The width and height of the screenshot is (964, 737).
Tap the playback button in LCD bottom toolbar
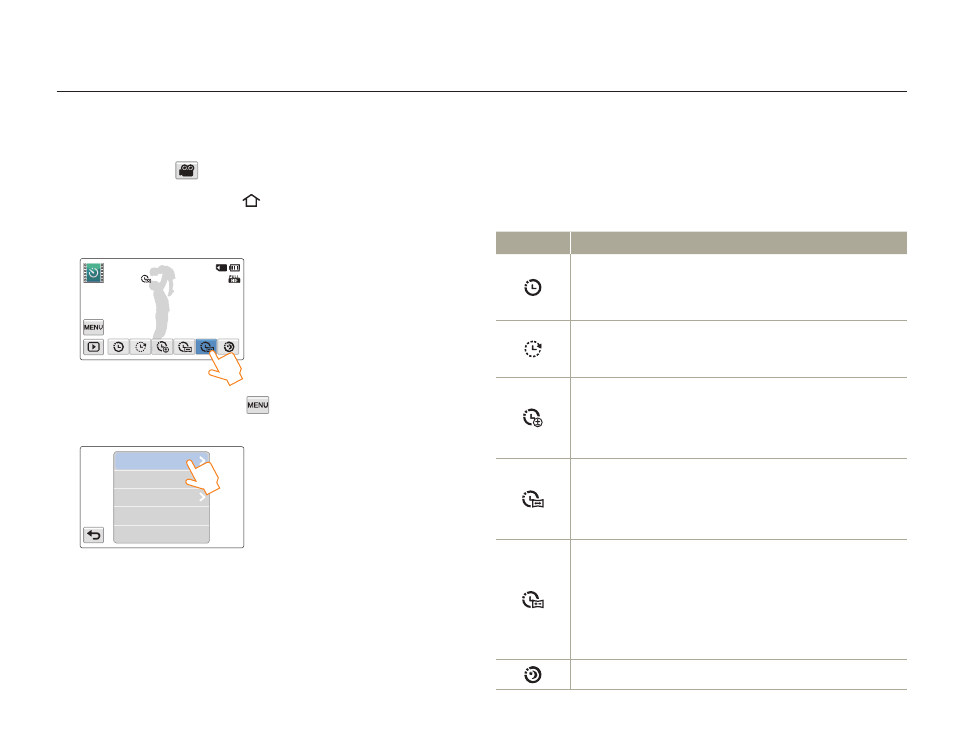[93, 347]
